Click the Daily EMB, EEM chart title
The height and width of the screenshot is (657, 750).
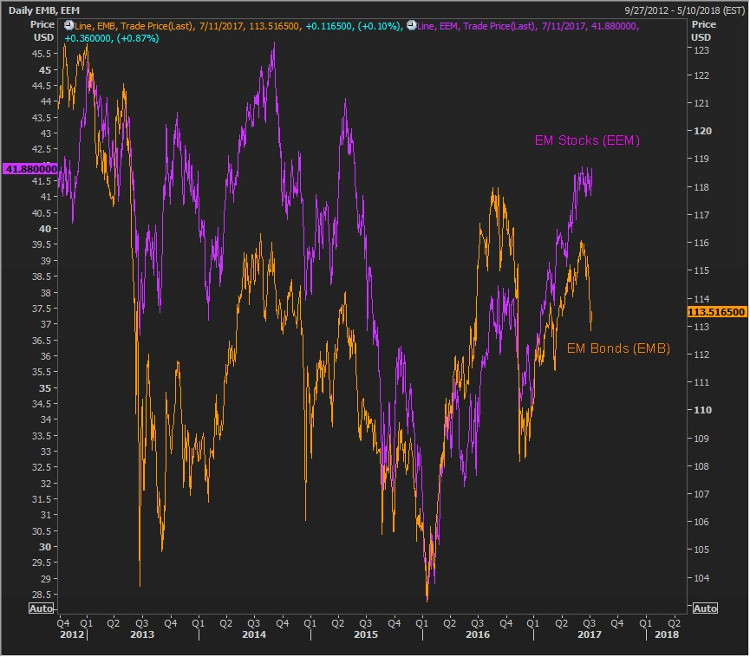point(45,9)
